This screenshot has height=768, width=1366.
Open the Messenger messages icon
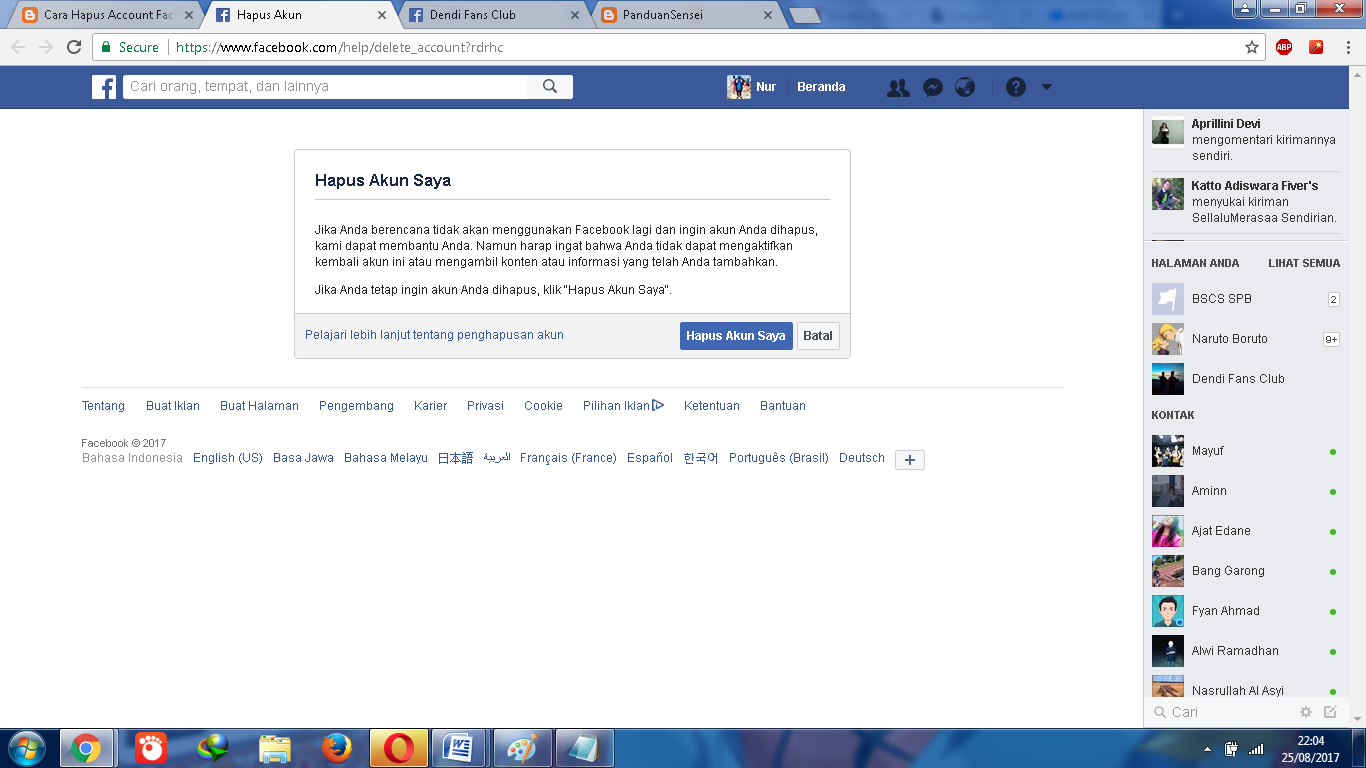(x=932, y=87)
